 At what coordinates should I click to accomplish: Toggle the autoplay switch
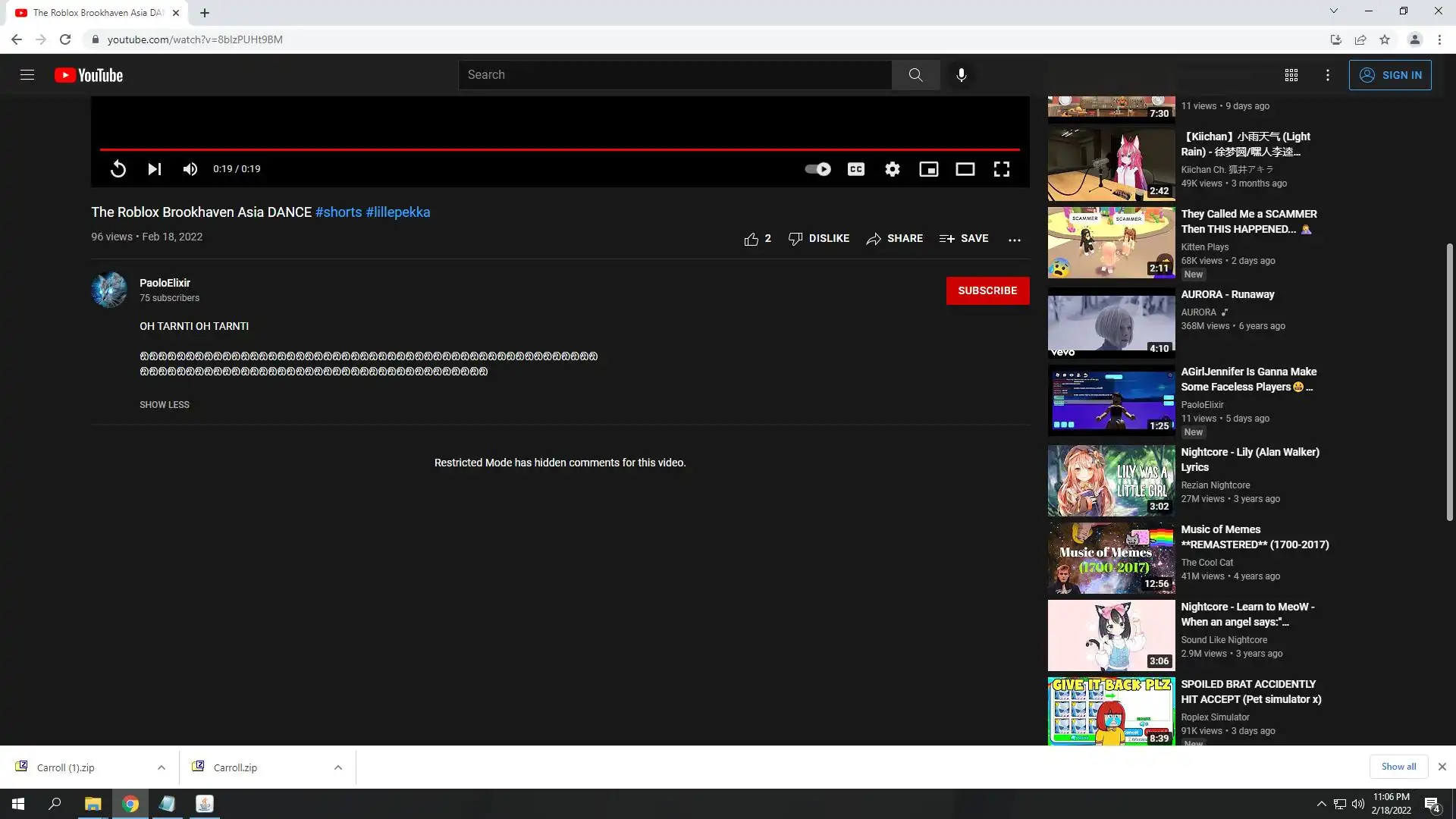pyautogui.click(x=817, y=169)
